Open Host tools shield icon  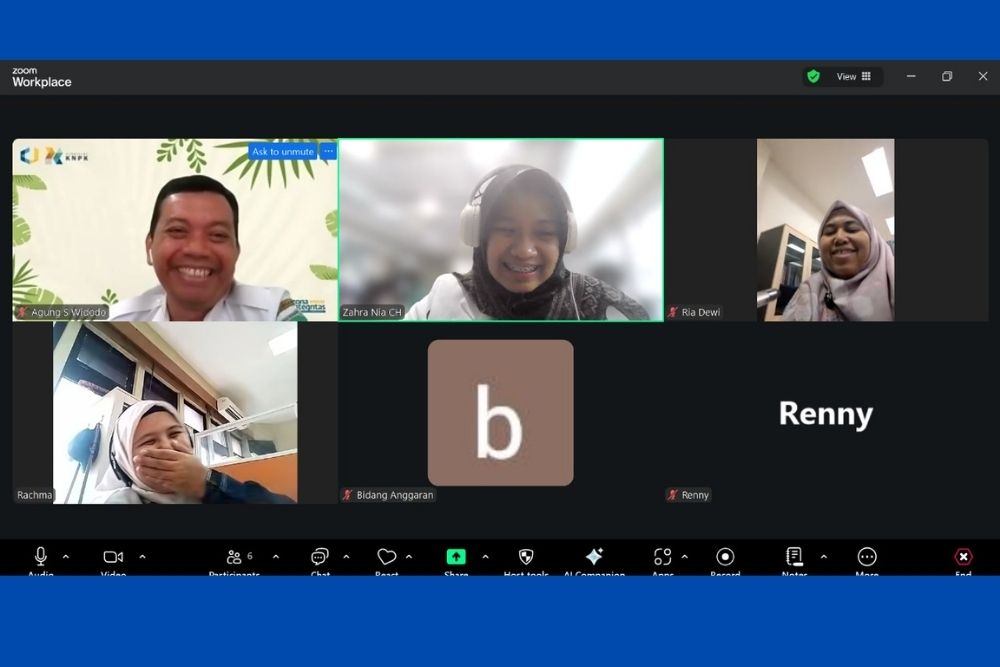coord(526,557)
